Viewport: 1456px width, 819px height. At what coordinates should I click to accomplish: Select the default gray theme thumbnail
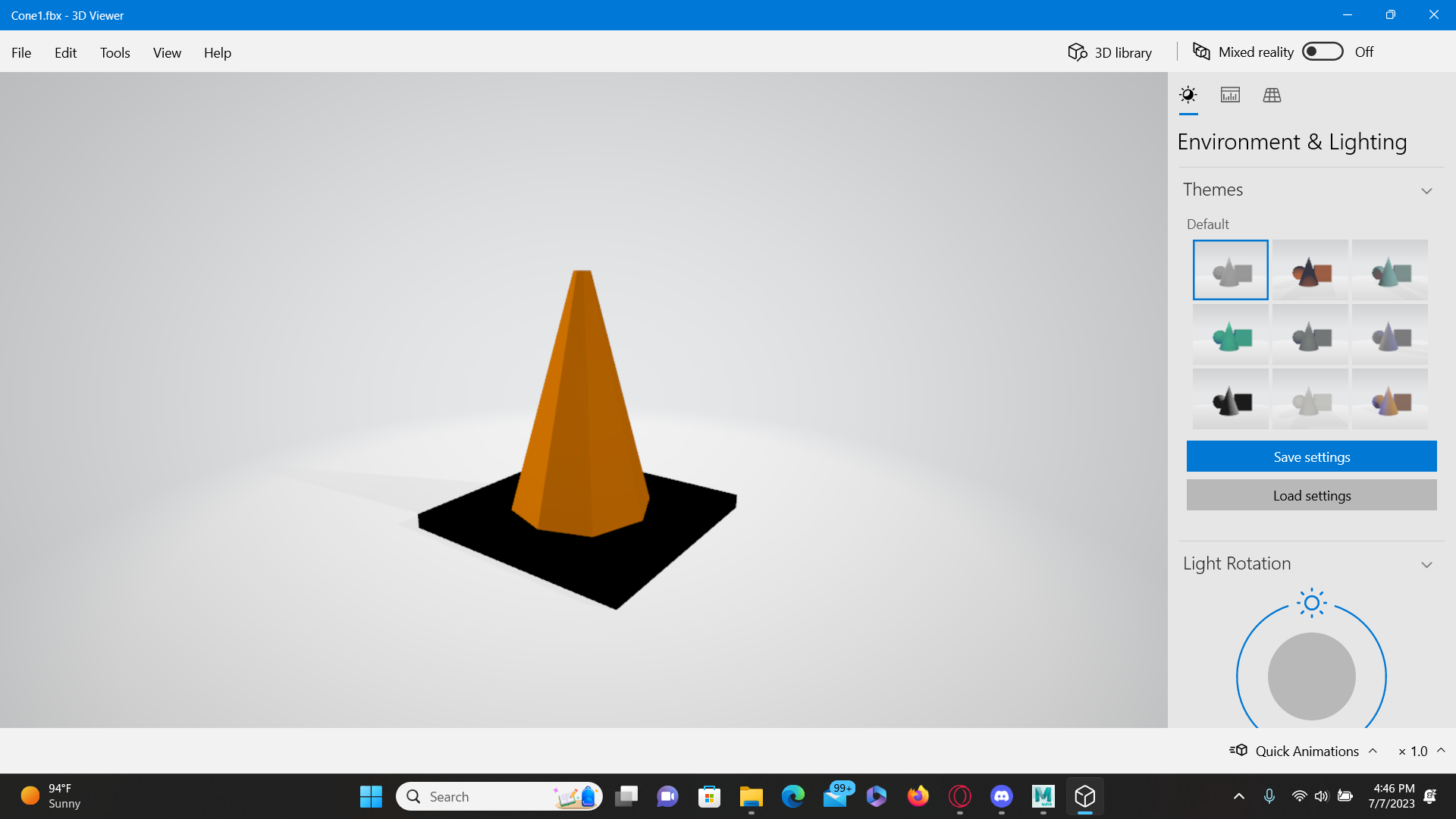pos(1230,270)
